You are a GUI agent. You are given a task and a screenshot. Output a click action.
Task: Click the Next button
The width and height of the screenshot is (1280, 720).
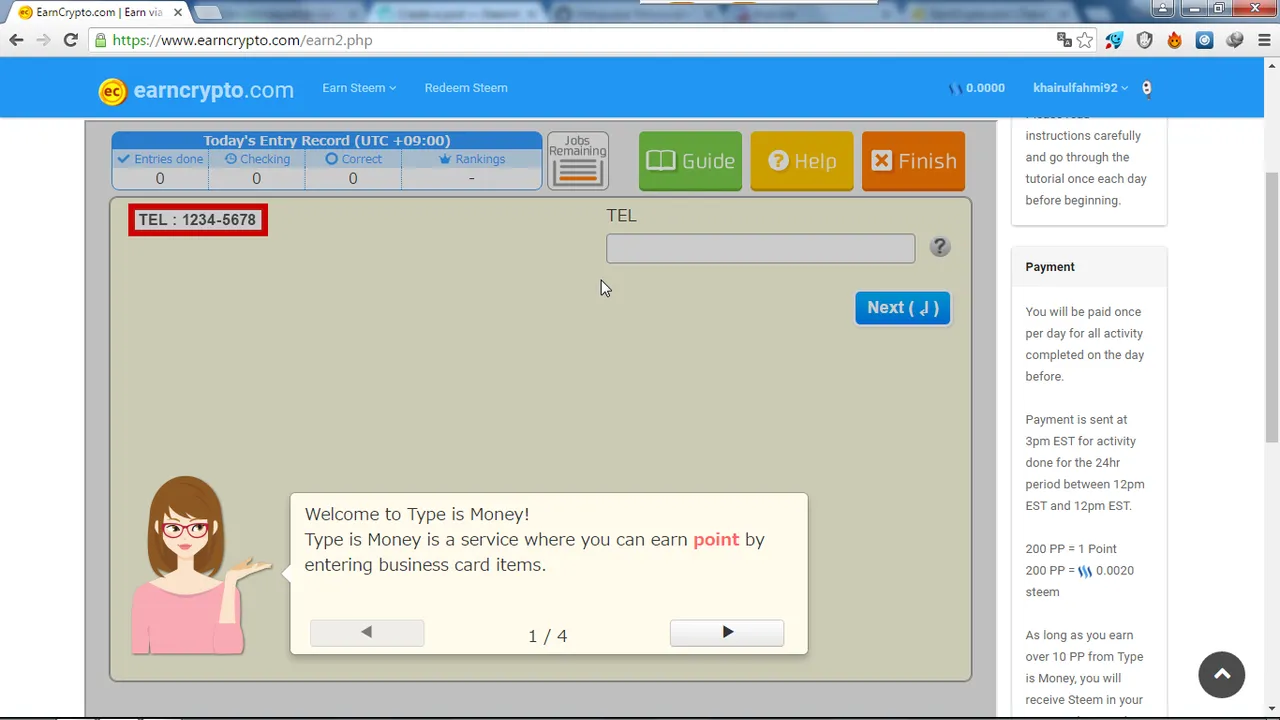pos(902,308)
